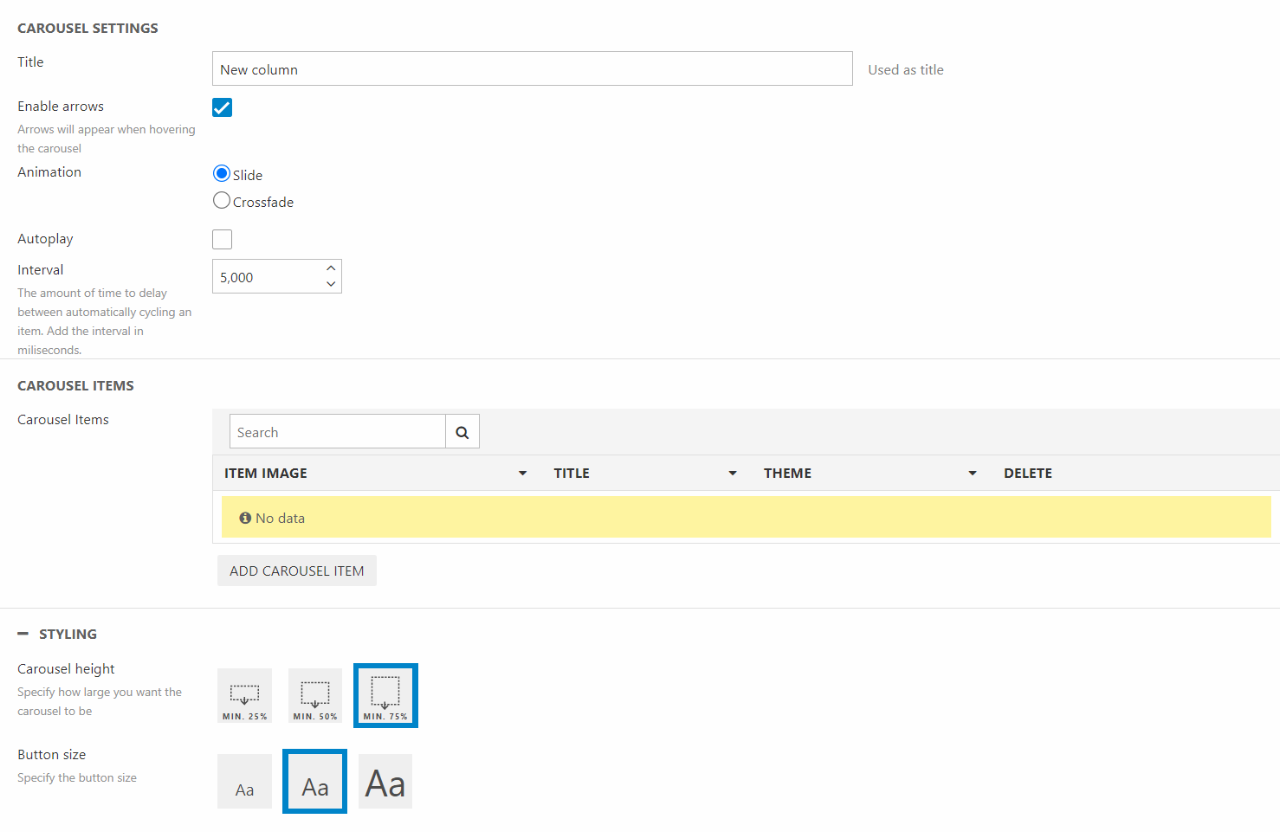Increase the Interval value with up arrow
The width and height of the screenshot is (1280, 832).
(x=331, y=269)
